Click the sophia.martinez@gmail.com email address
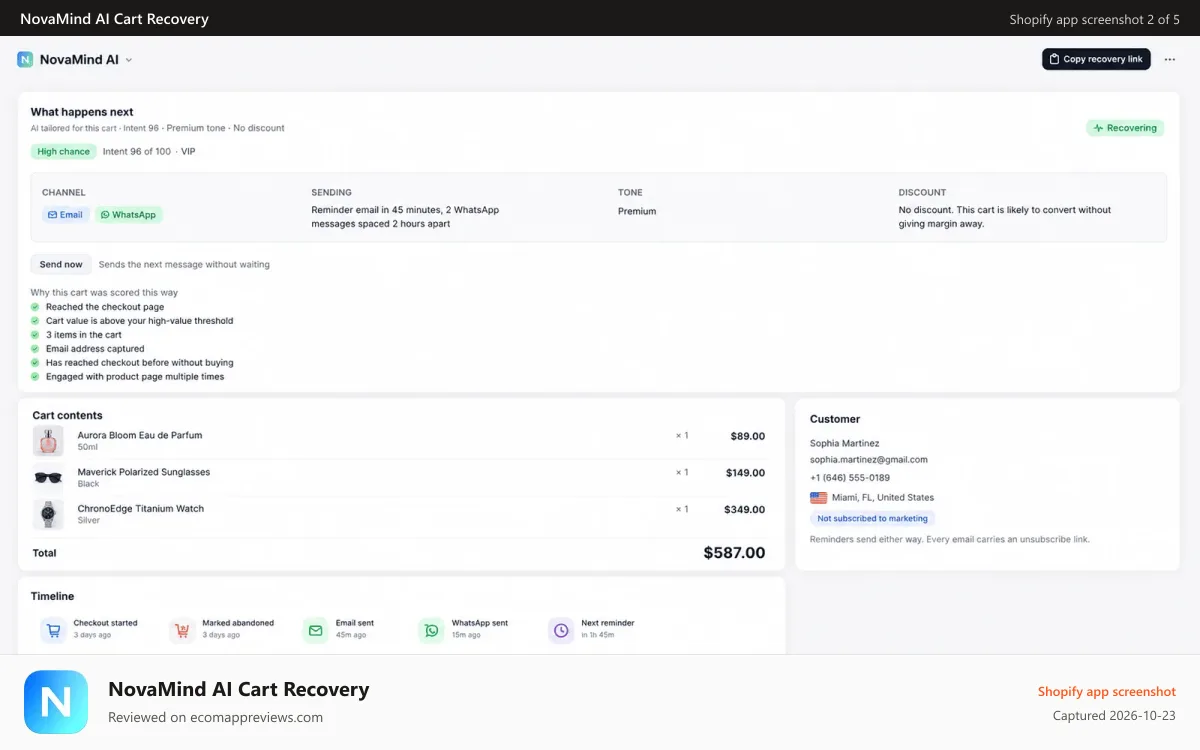The height and width of the screenshot is (750, 1200). click(x=869, y=460)
